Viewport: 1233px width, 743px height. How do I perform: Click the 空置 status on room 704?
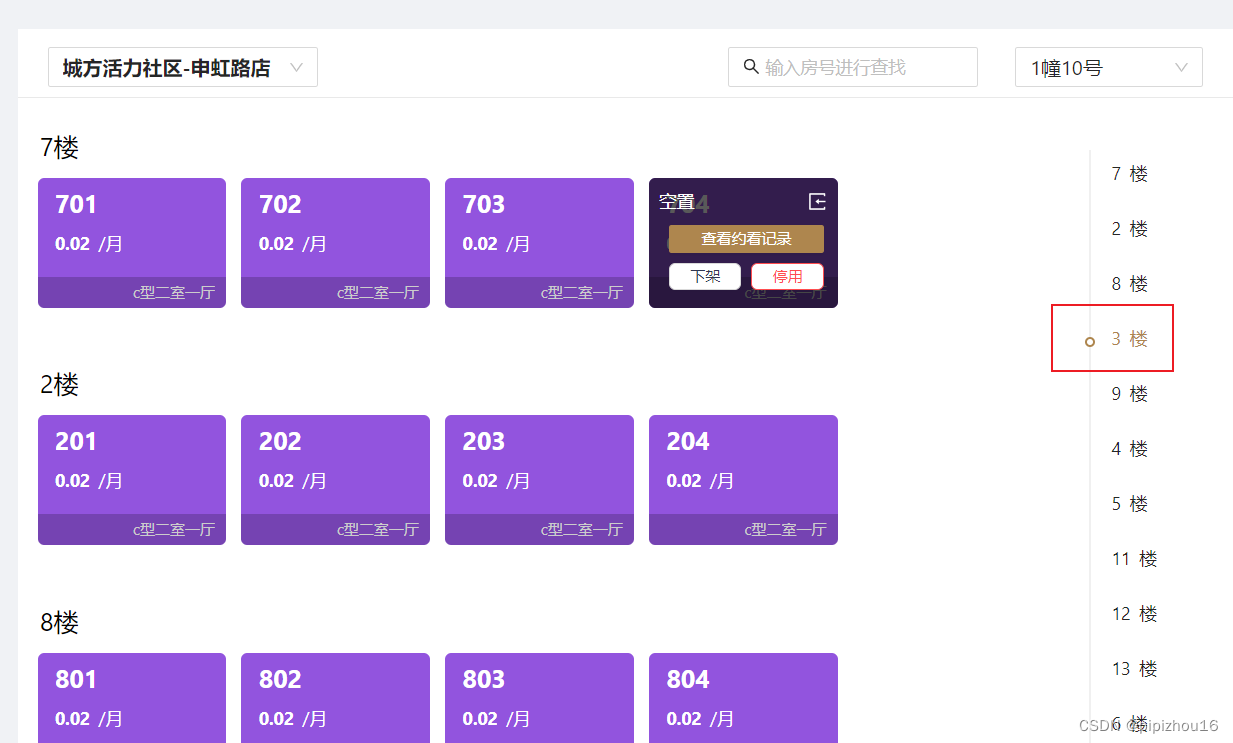click(677, 202)
